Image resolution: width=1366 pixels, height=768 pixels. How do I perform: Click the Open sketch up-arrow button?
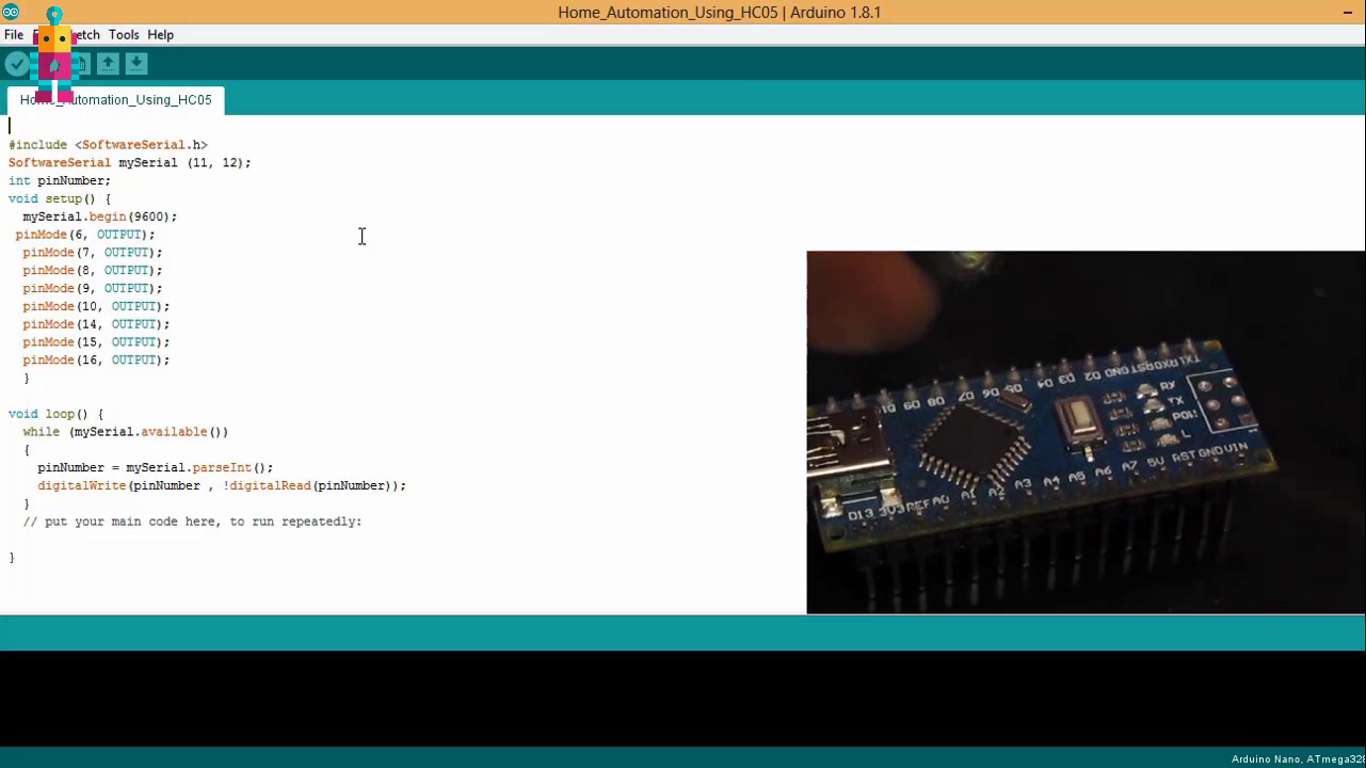pyautogui.click(x=108, y=64)
